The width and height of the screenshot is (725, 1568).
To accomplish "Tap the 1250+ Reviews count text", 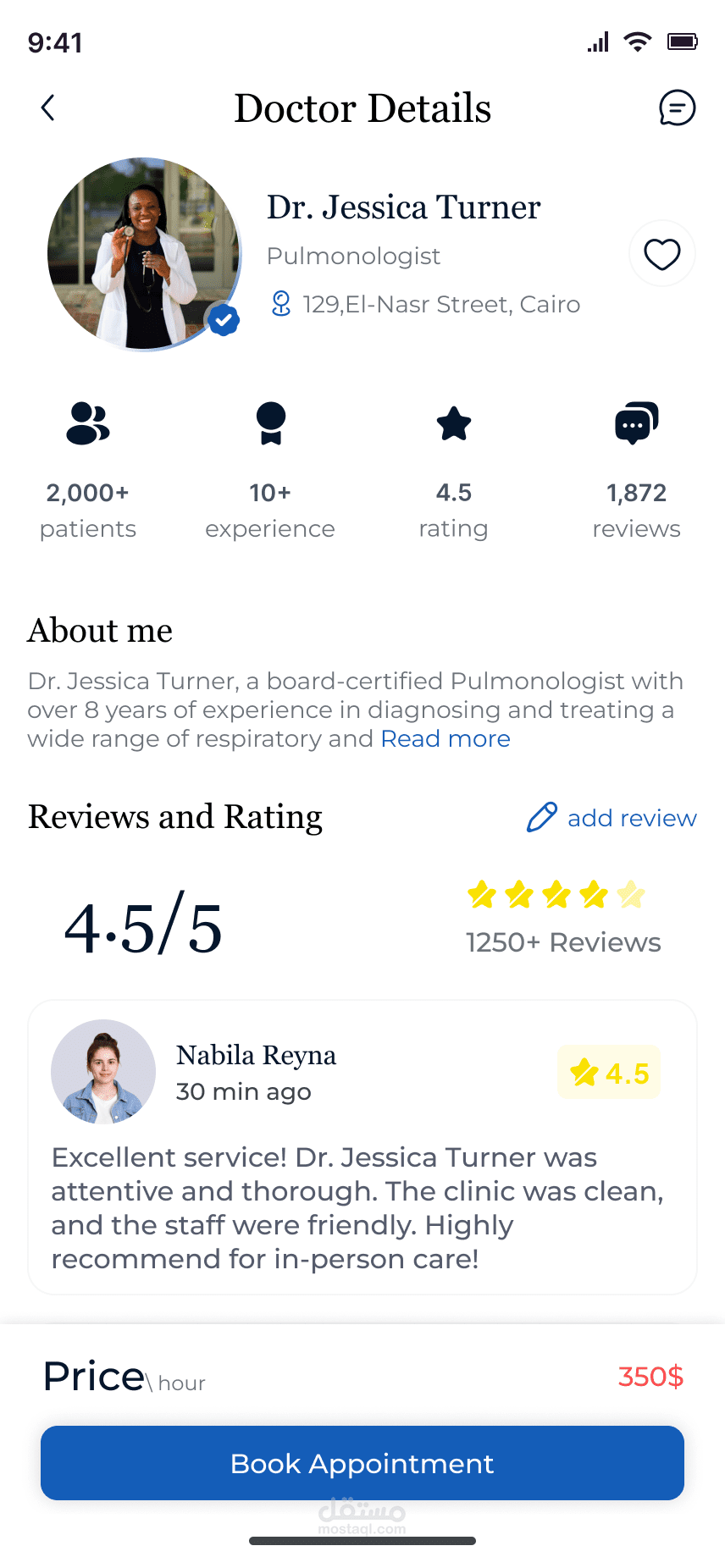I will tap(563, 942).
